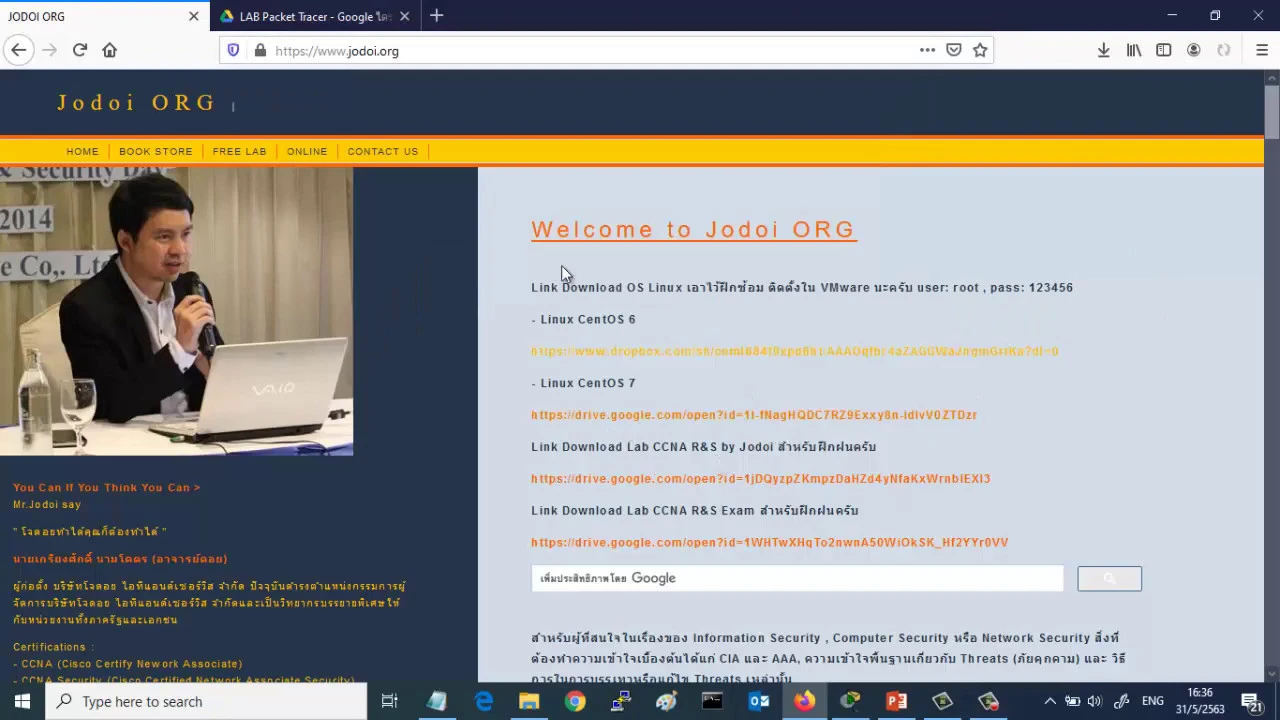The width and height of the screenshot is (1280, 720).
Task: Open Windows Start menu
Action: point(22,701)
